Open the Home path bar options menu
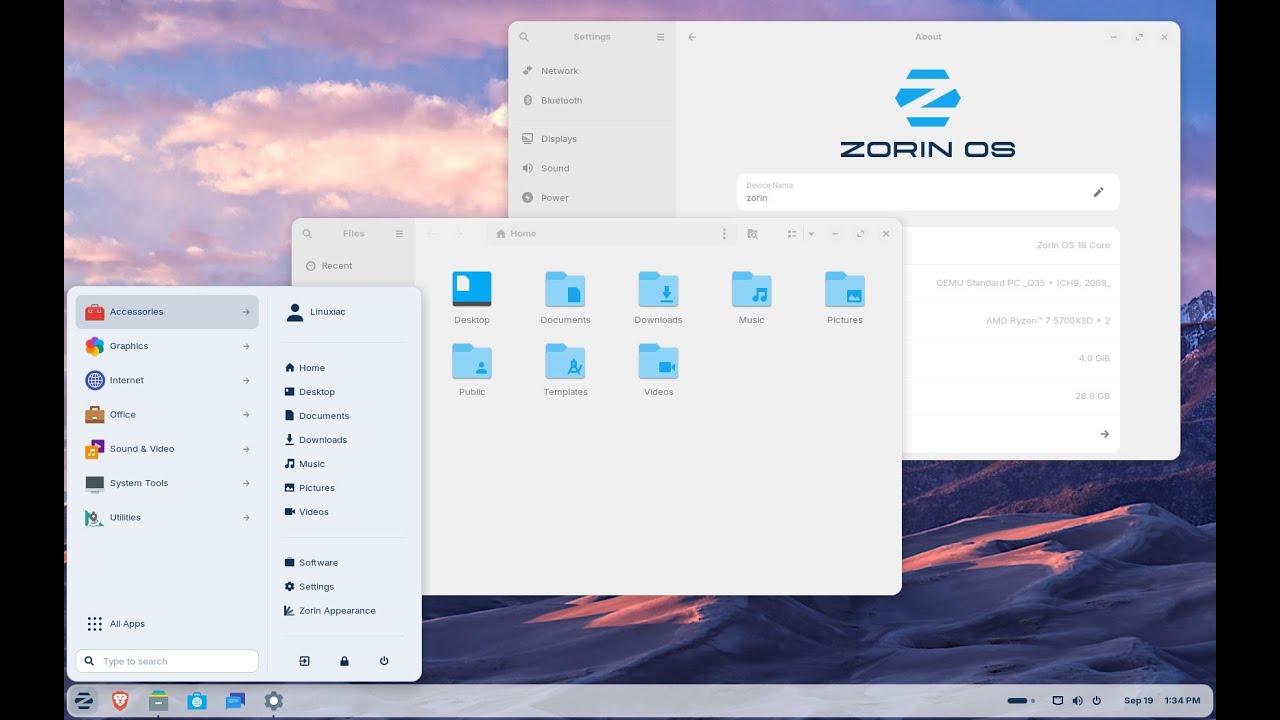 [724, 233]
